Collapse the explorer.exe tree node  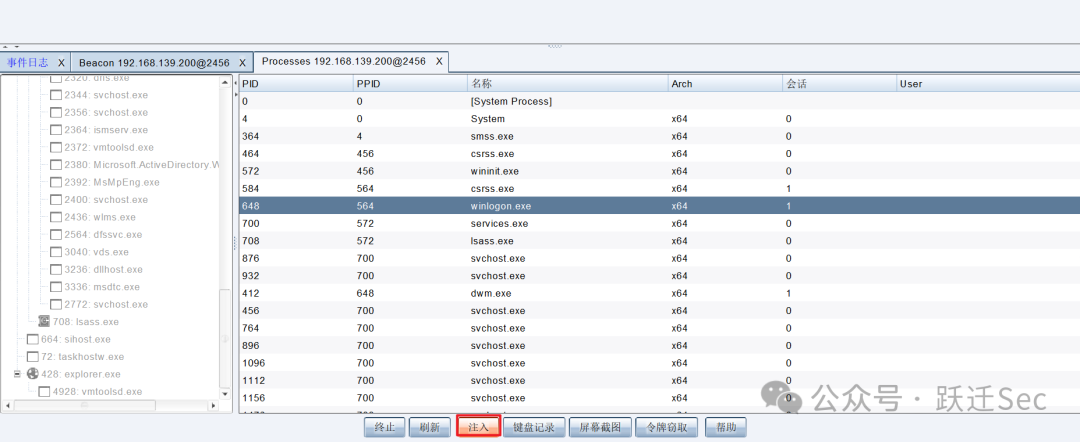pos(17,374)
